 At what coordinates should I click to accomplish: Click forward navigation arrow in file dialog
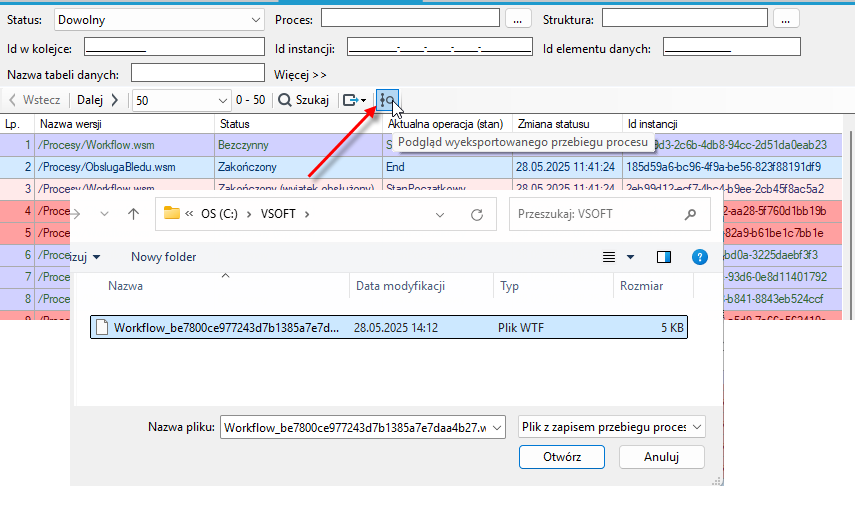click(76, 214)
